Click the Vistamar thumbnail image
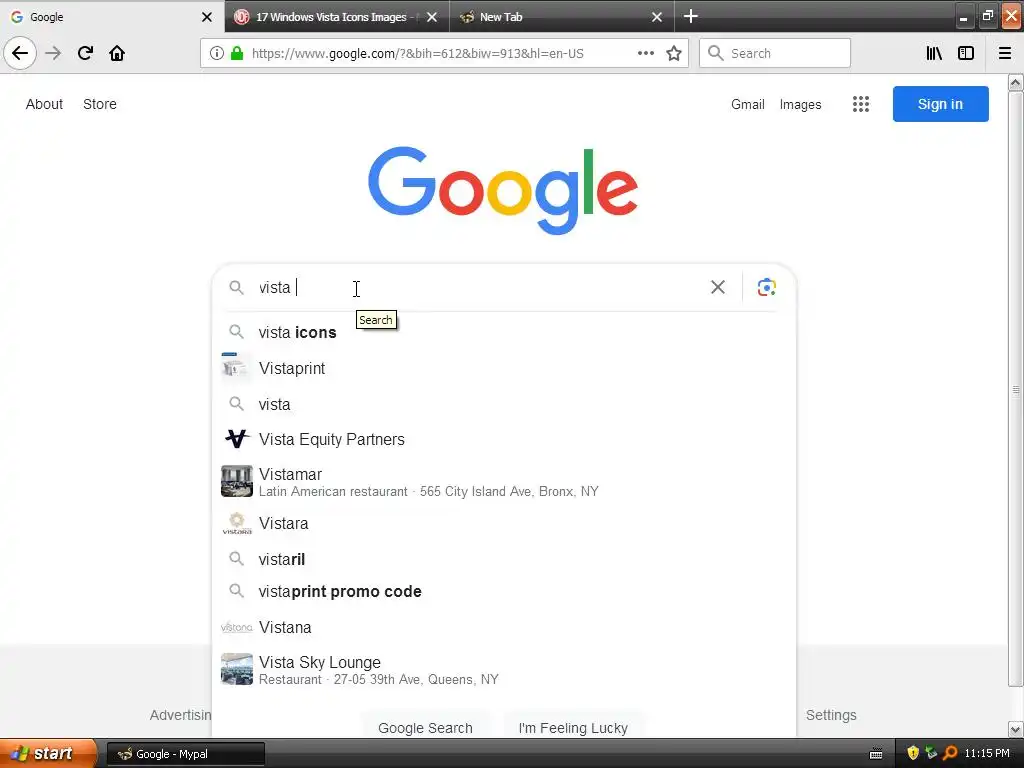The height and width of the screenshot is (768, 1024). tap(236, 481)
